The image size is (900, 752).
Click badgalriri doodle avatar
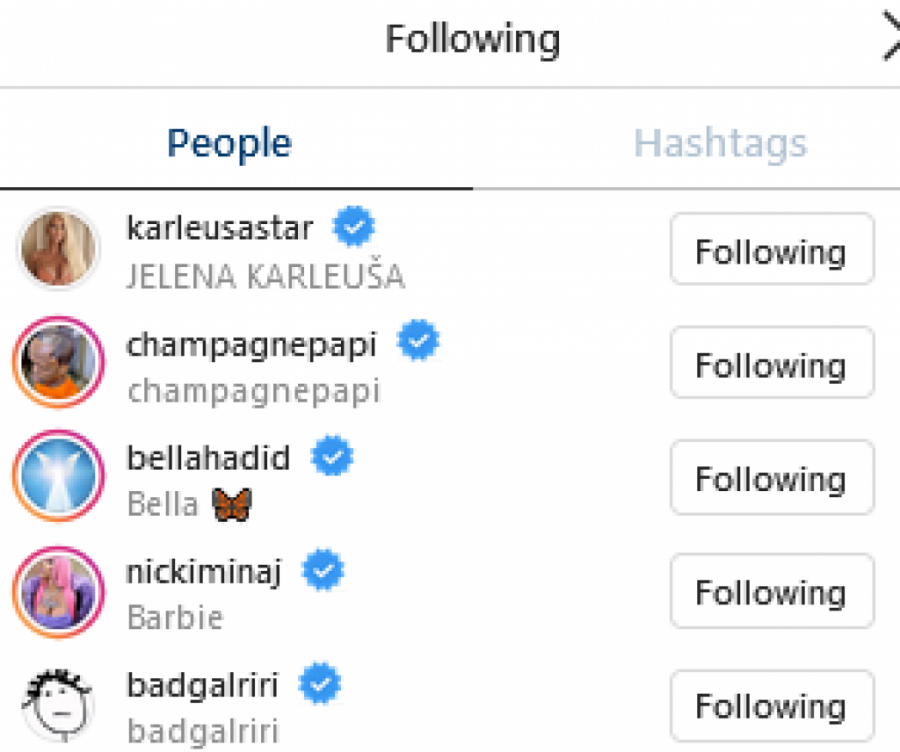[x=58, y=705]
